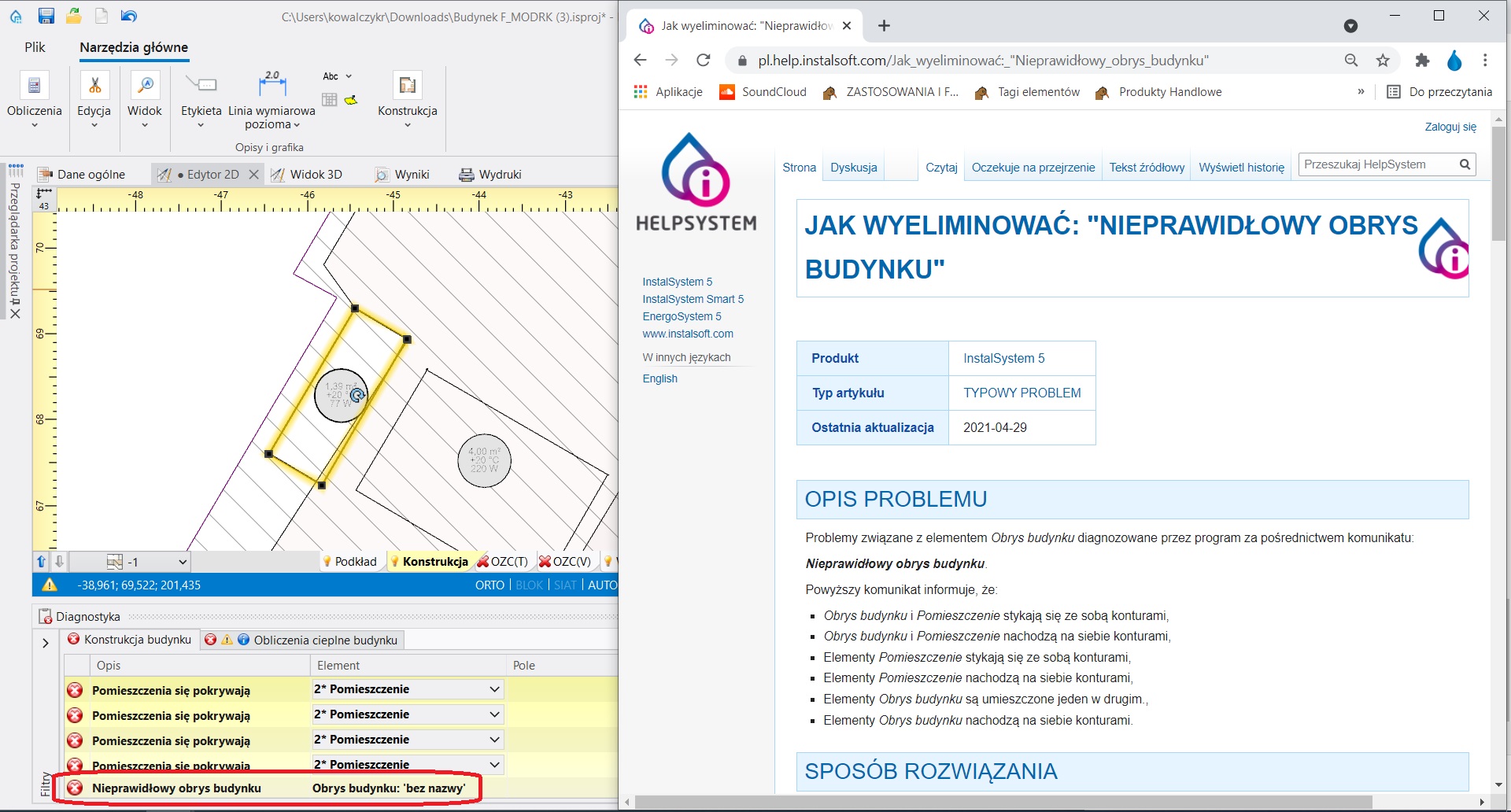This screenshot has width=1511, height=812.
Task: Open the Edycja scissors tool
Action: [94, 85]
